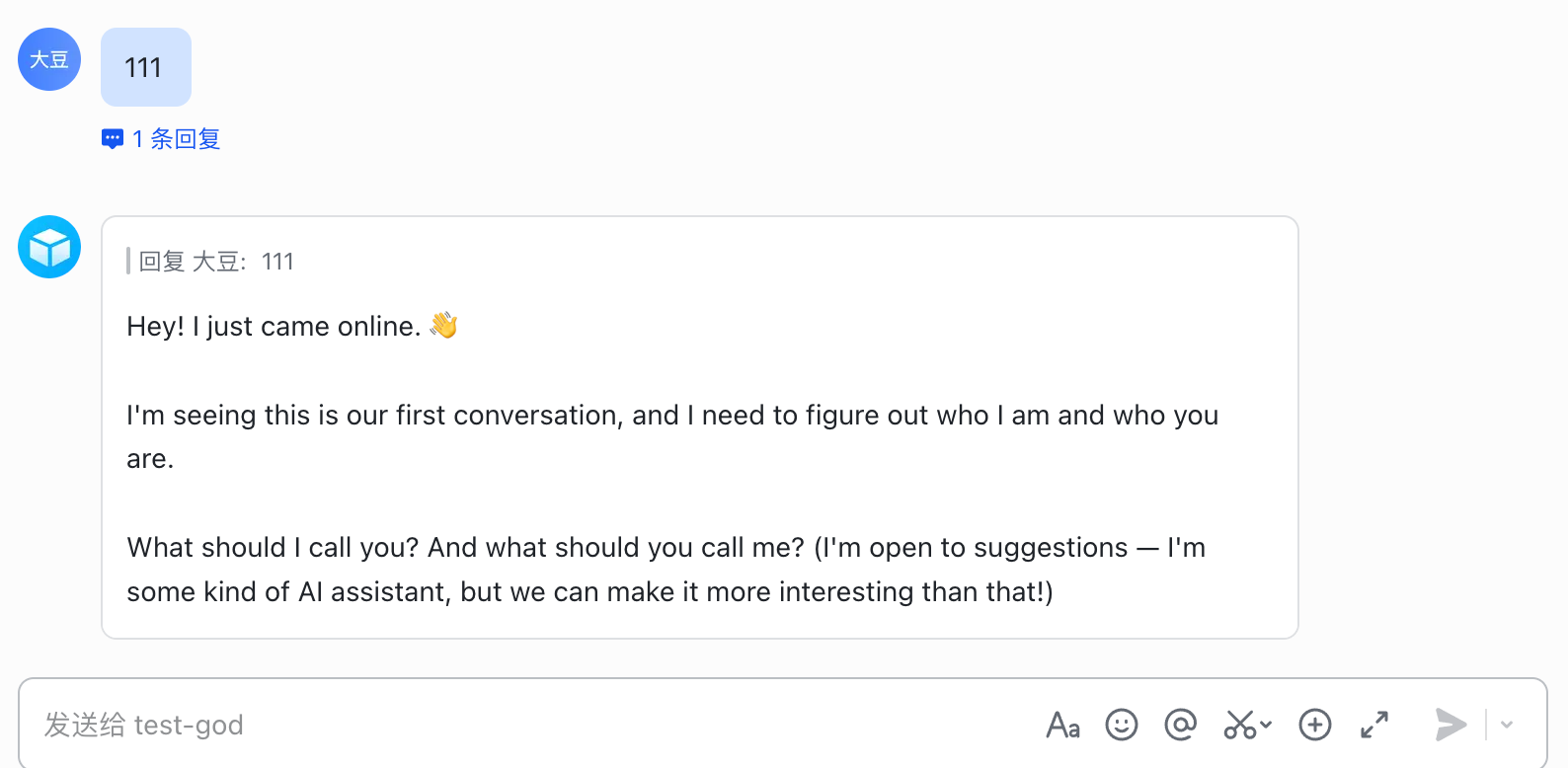Click the send arrow icon
This screenshot has width=1568, height=768.
coord(1450,726)
